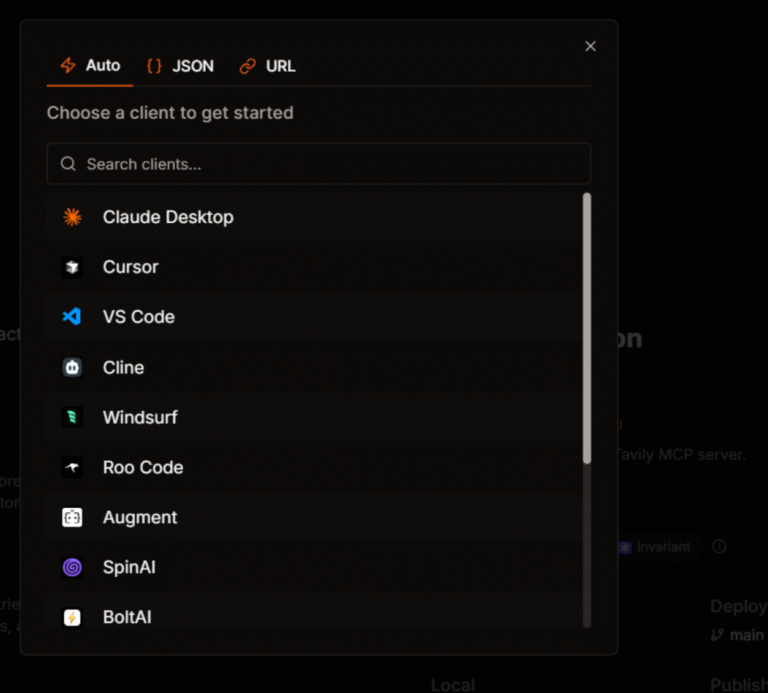Select the Cline client entry

point(315,367)
